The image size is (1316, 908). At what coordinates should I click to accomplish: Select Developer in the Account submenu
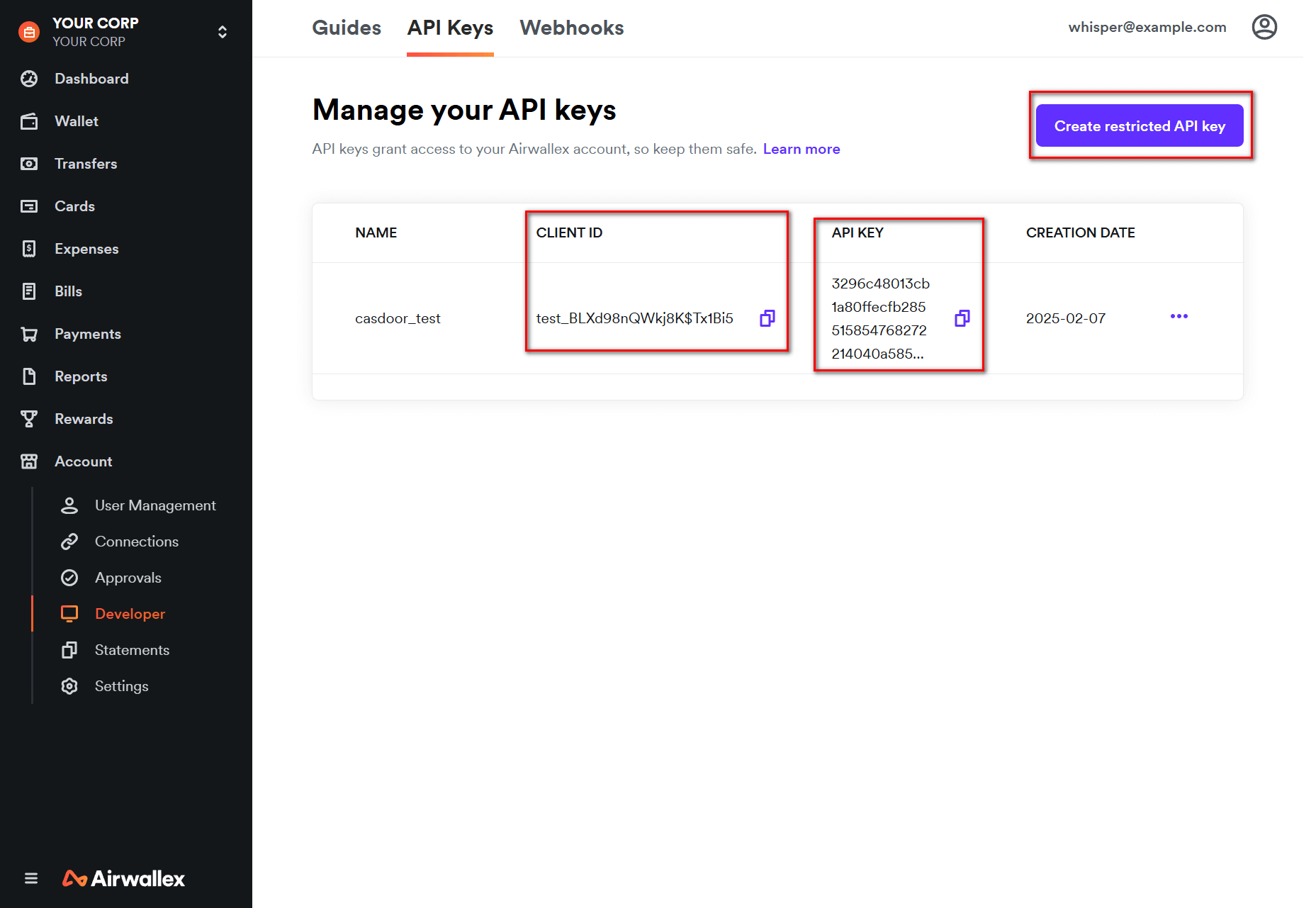coord(130,613)
